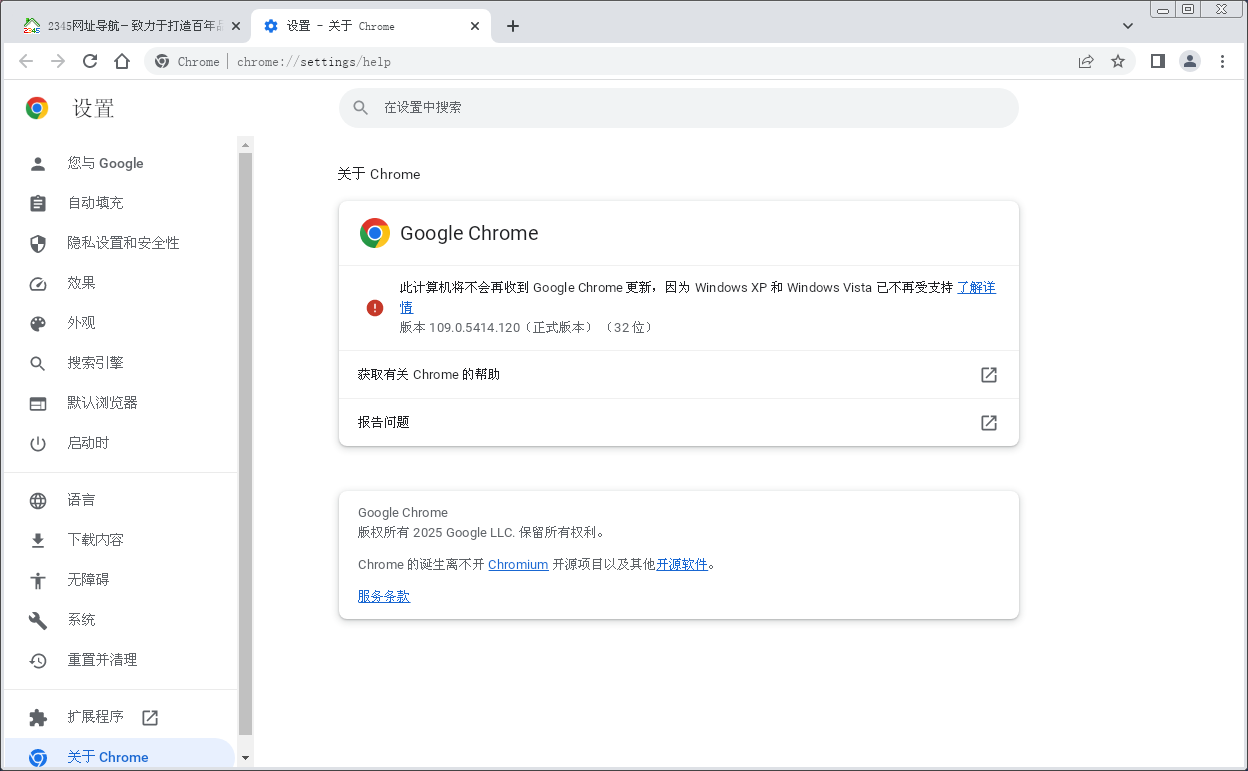Open the 报告问题 row
Viewport: 1248px width, 771px height.
[679, 423]
